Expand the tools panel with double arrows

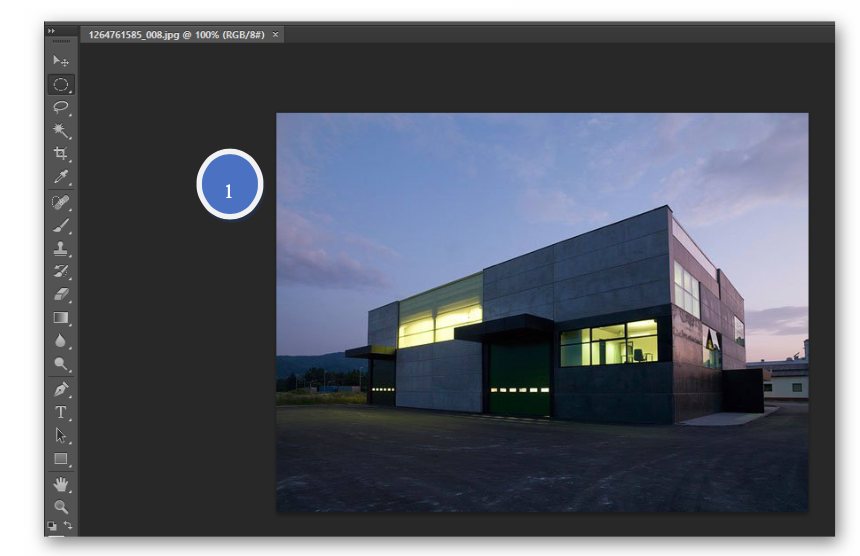(x=50, y=32)
